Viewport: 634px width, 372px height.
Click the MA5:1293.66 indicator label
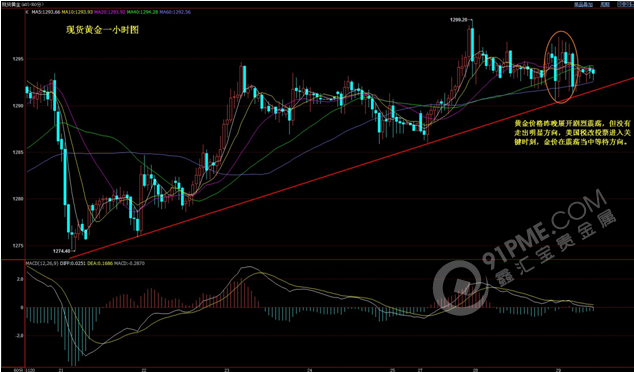click(45, 12)
